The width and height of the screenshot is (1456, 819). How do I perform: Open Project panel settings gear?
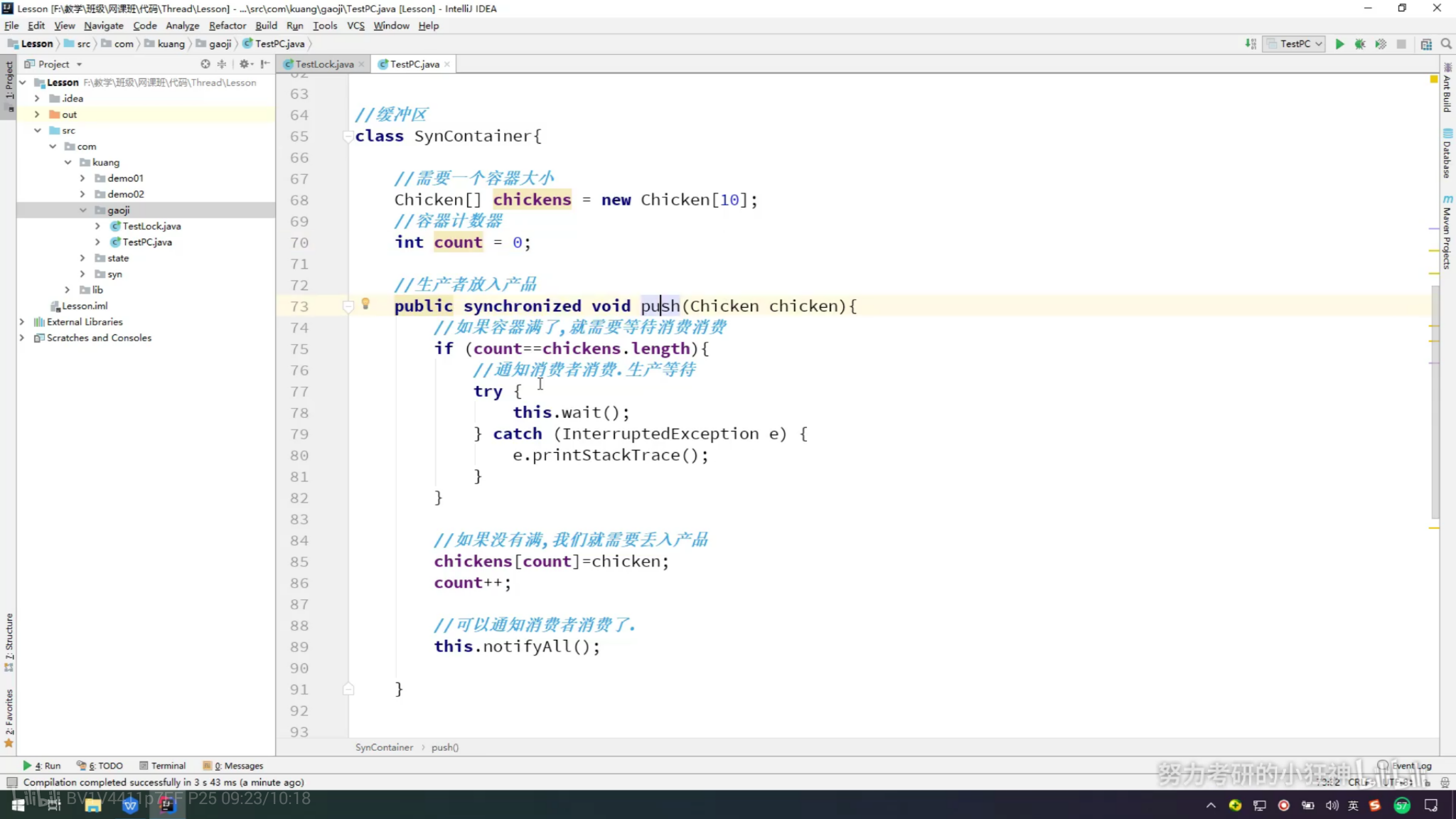point(245,64)
